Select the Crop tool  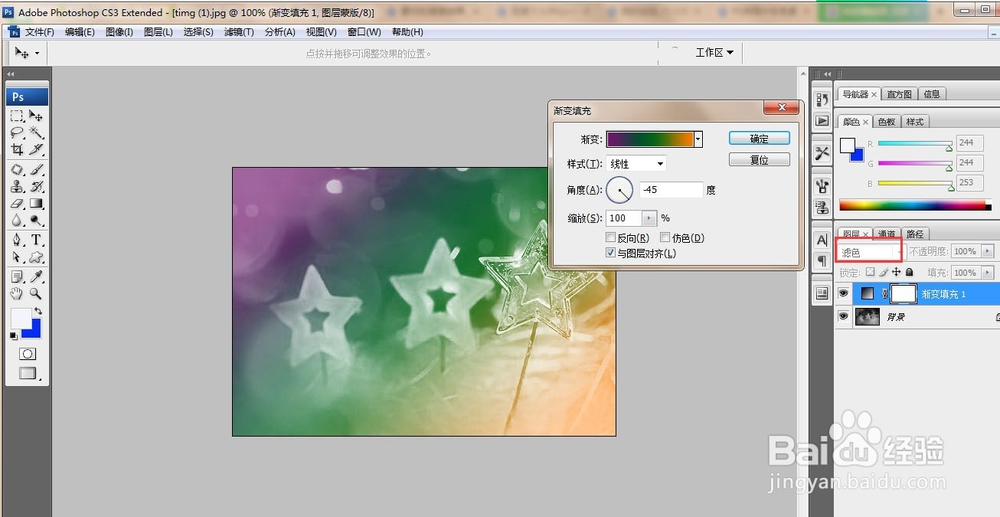tap(17, 149)
